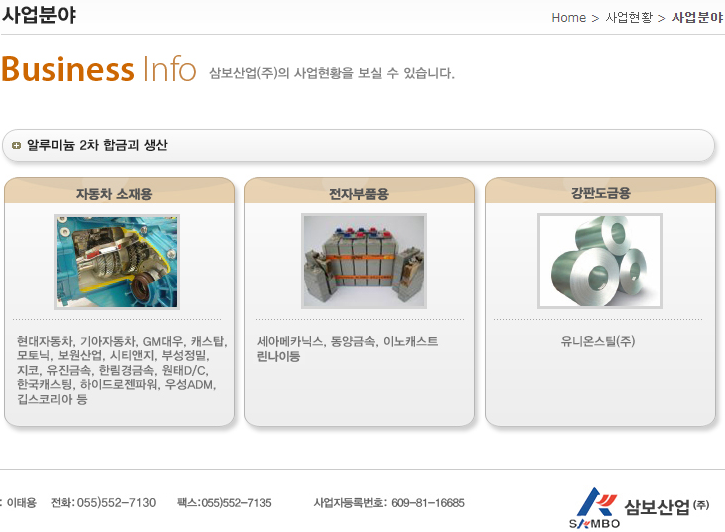725x532 pixels.
Task: Click the 모토닉, 보원산업, 시티앤지 line
Action: [x=113, y=355]
